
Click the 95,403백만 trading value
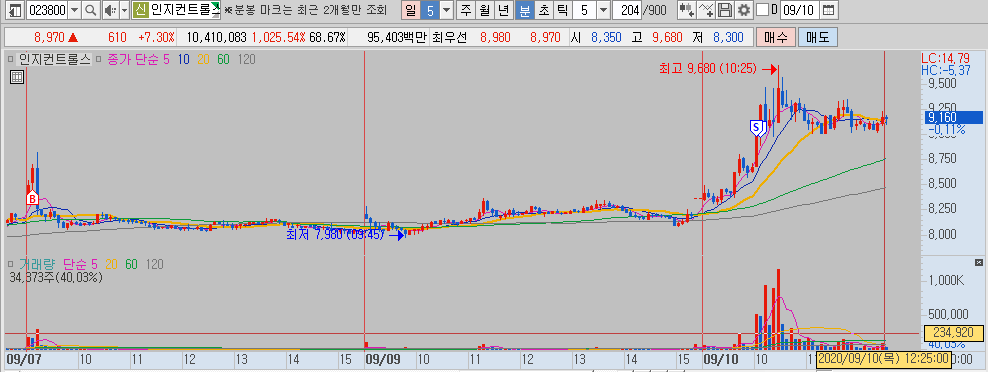coord(397,37)
